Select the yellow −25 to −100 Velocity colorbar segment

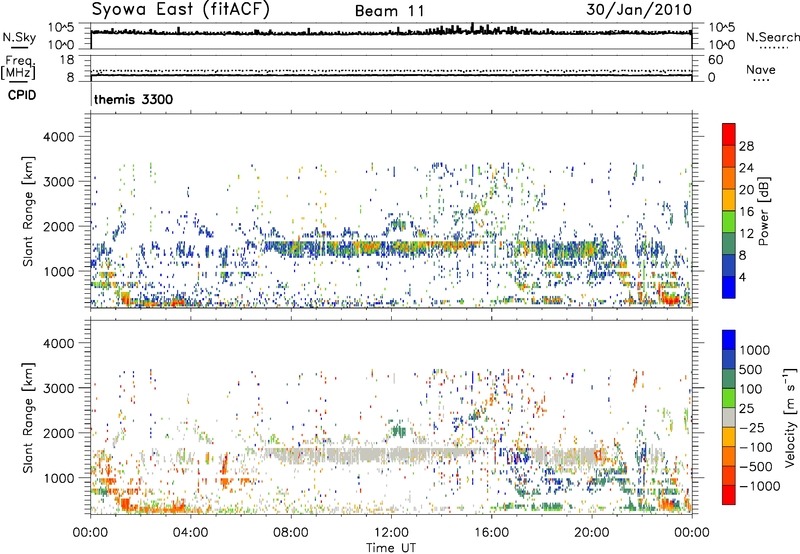(729, 437)
